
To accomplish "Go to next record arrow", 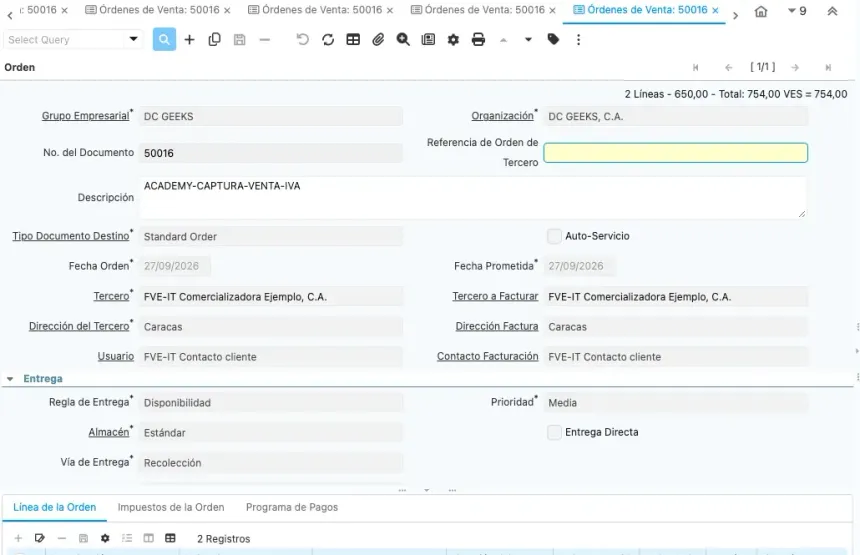I will 795,67.
